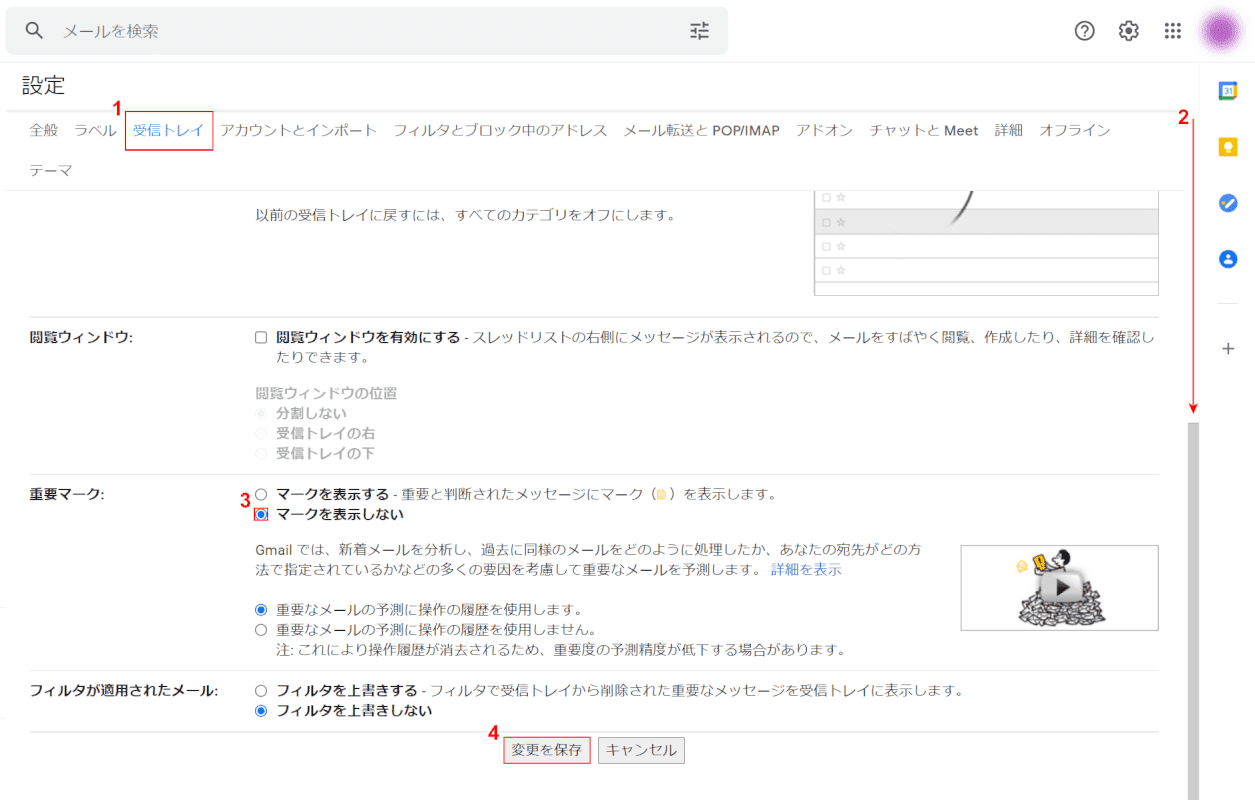Open the アドオン tab
The width and height of the screenshot is (1255, 800).
[824, 130]
